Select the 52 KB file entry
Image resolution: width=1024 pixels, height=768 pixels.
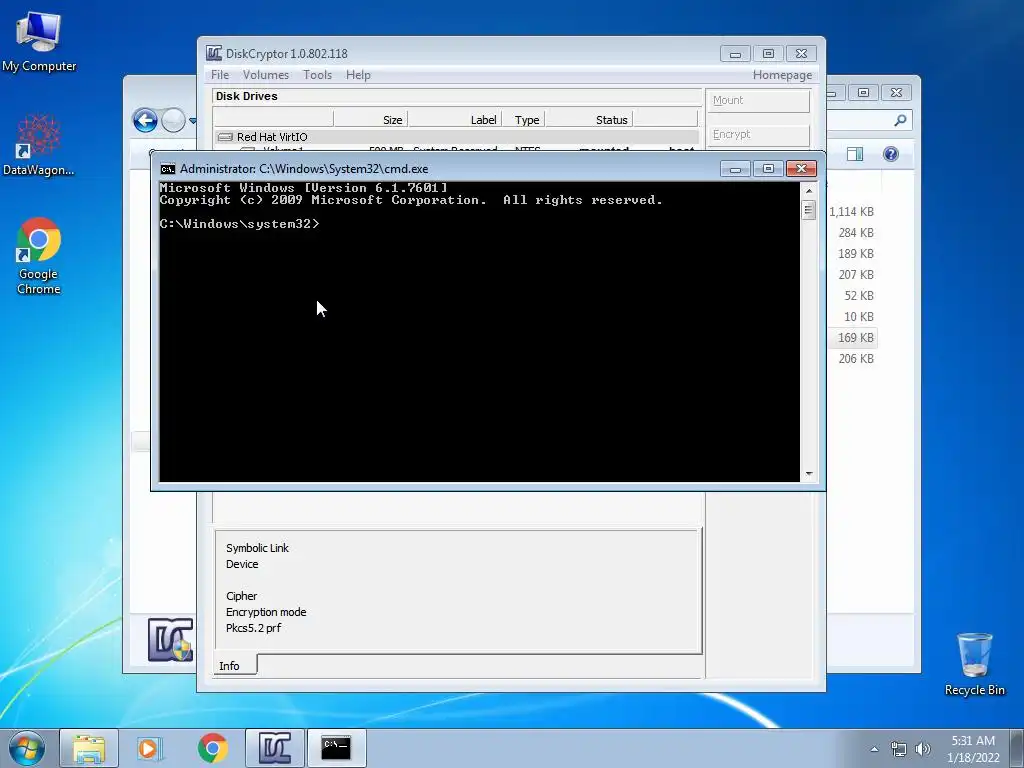click(859, 295)
